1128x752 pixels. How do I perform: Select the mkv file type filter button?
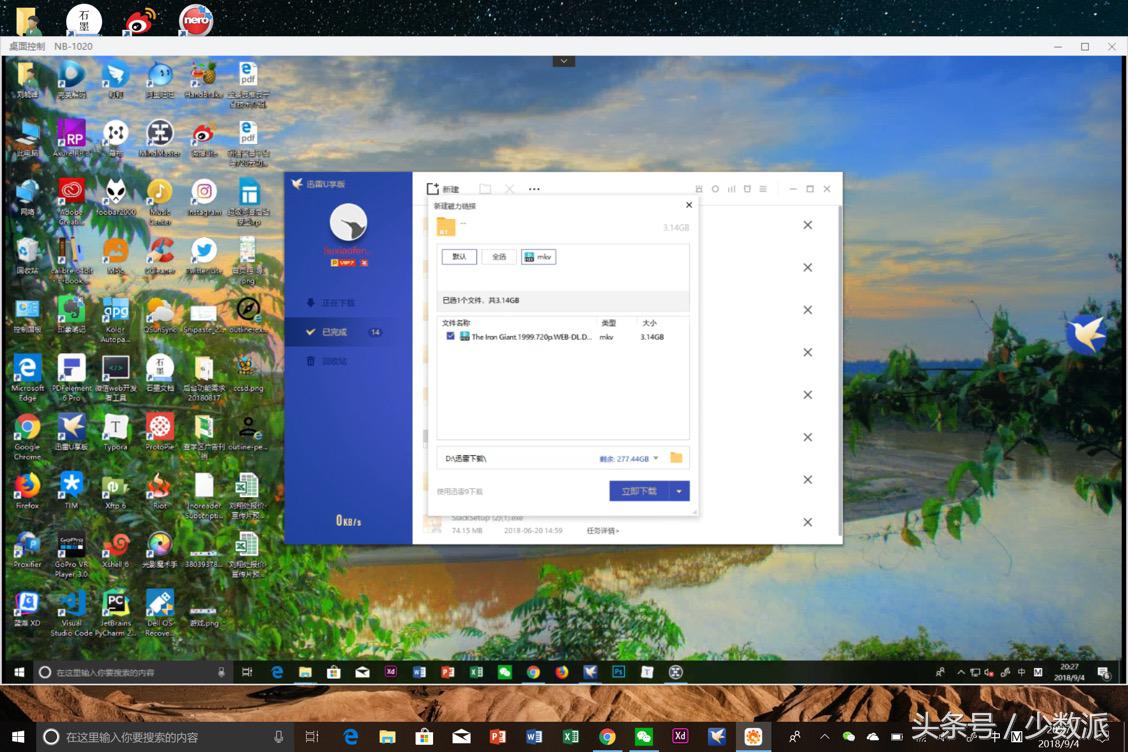tap(538, 256)
